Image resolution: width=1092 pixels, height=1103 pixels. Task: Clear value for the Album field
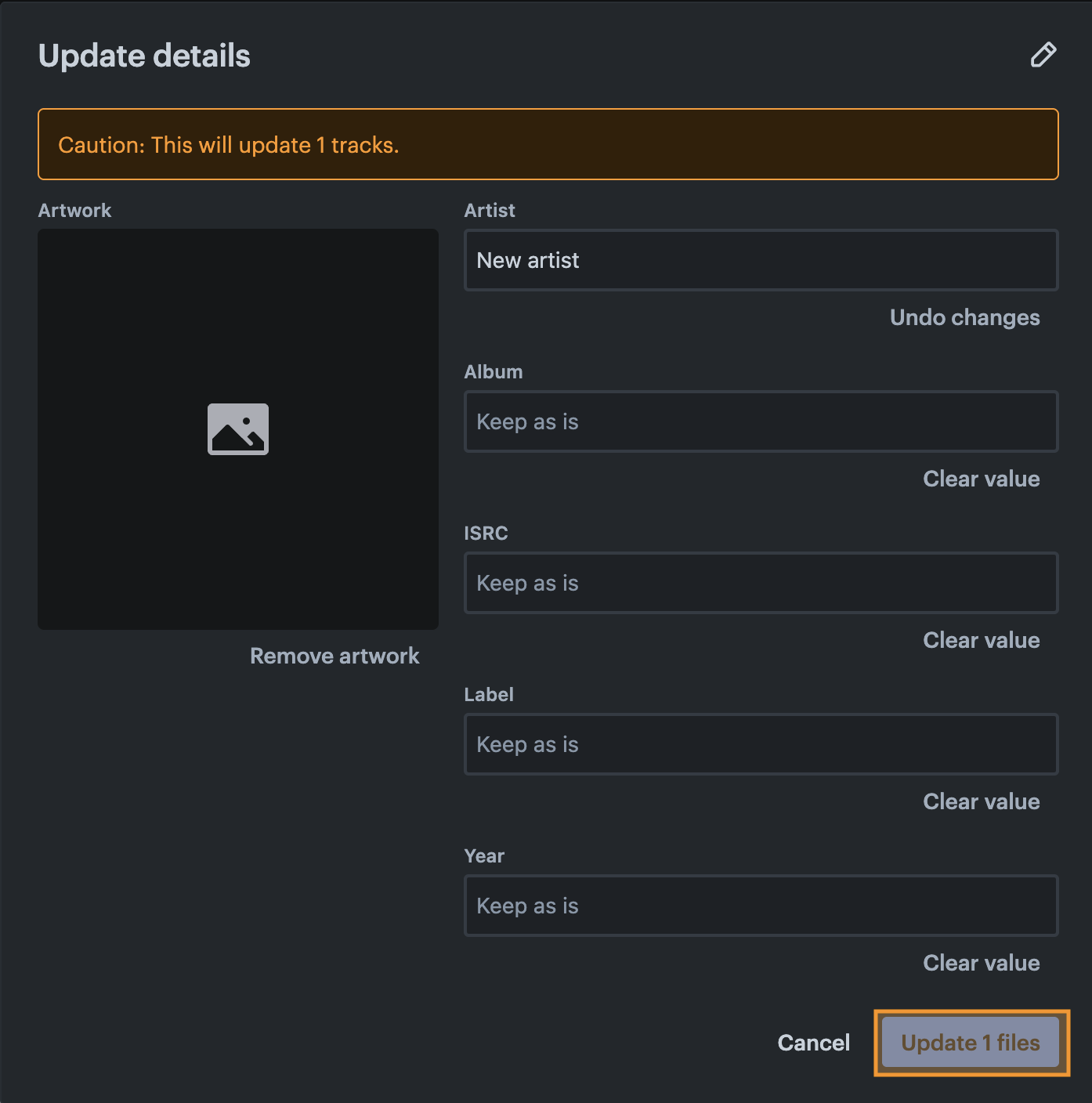(x=981, y=479)
